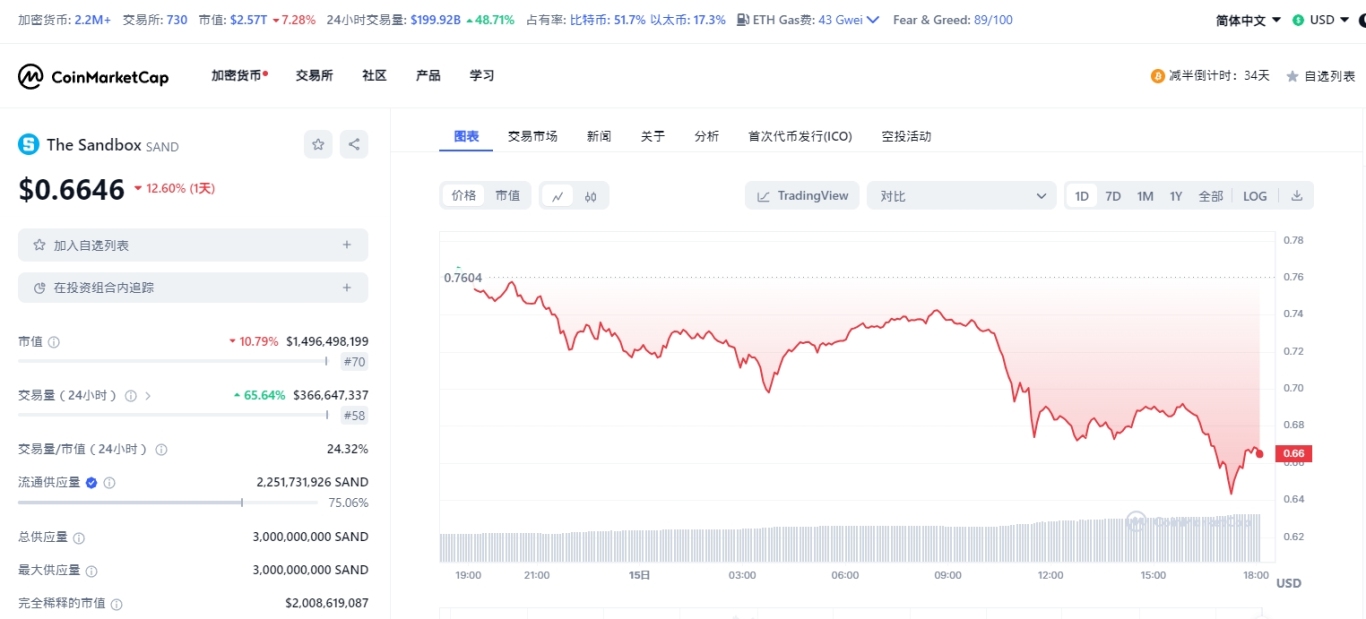Click the red current price point on chart
This screenshot has width=1366, height=619.
pyautogui.click(x=1260, y=454)
